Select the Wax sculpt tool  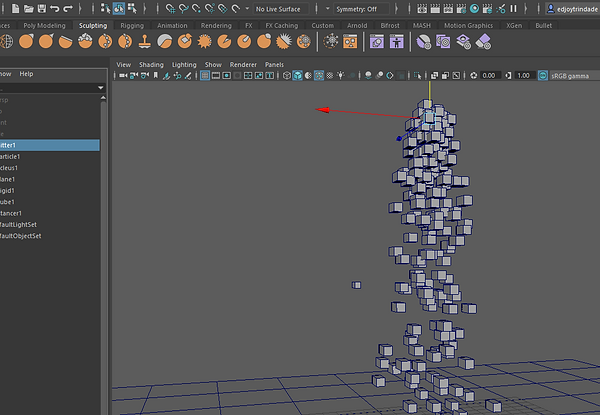tap(165, 41)
